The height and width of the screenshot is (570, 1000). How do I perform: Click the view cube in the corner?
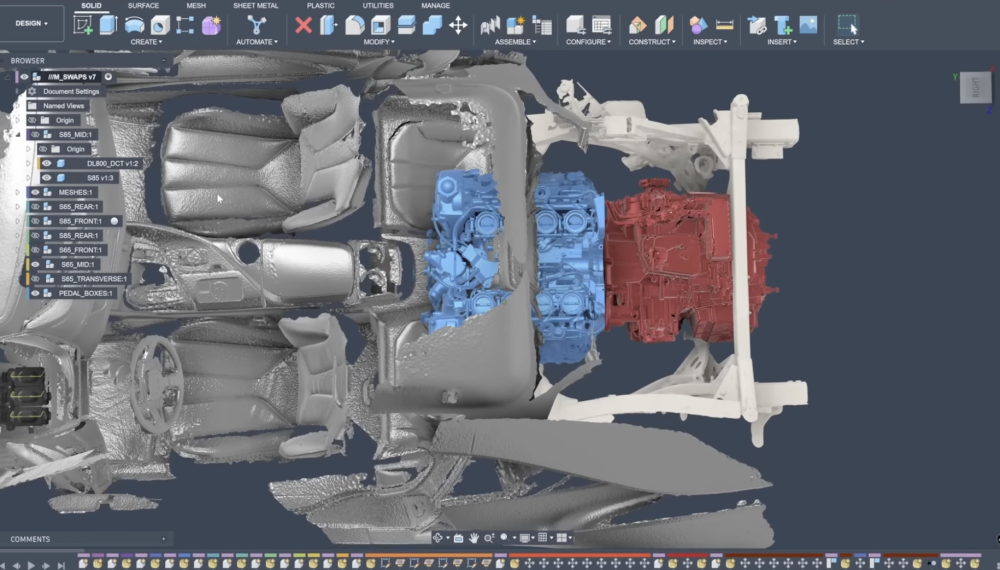975,87
